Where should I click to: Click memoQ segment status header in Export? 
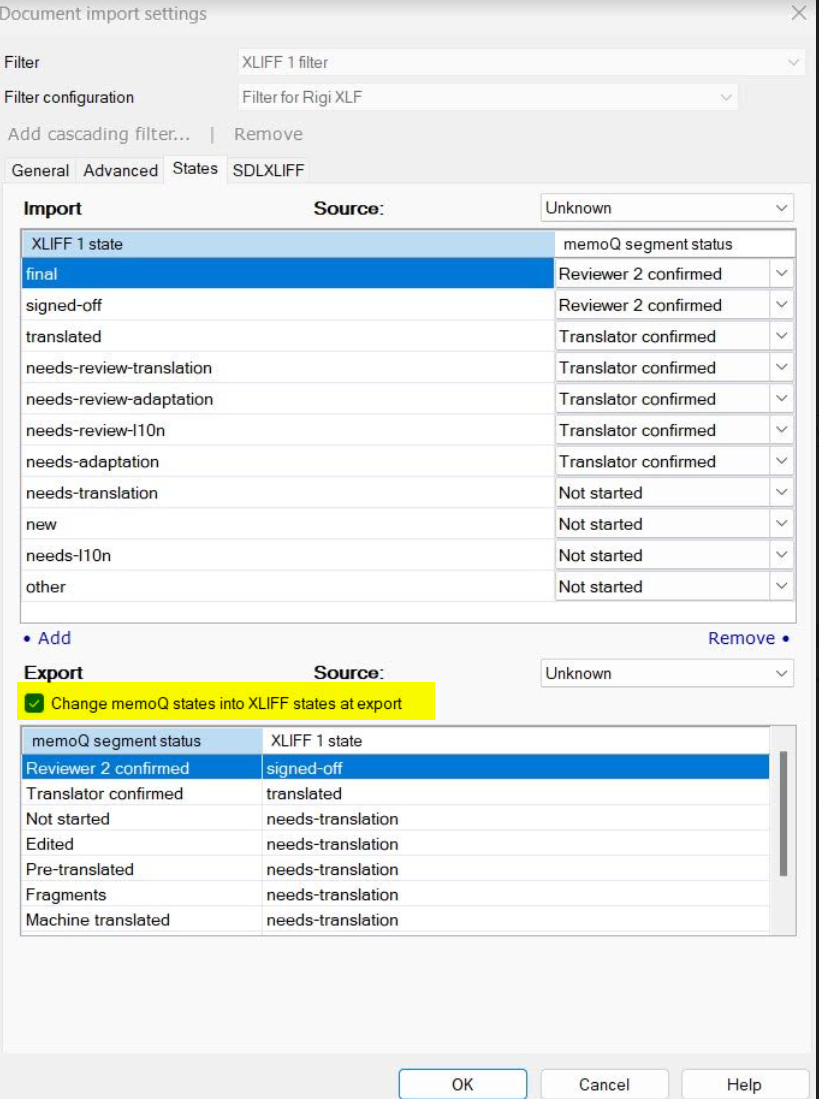[142, 741]
